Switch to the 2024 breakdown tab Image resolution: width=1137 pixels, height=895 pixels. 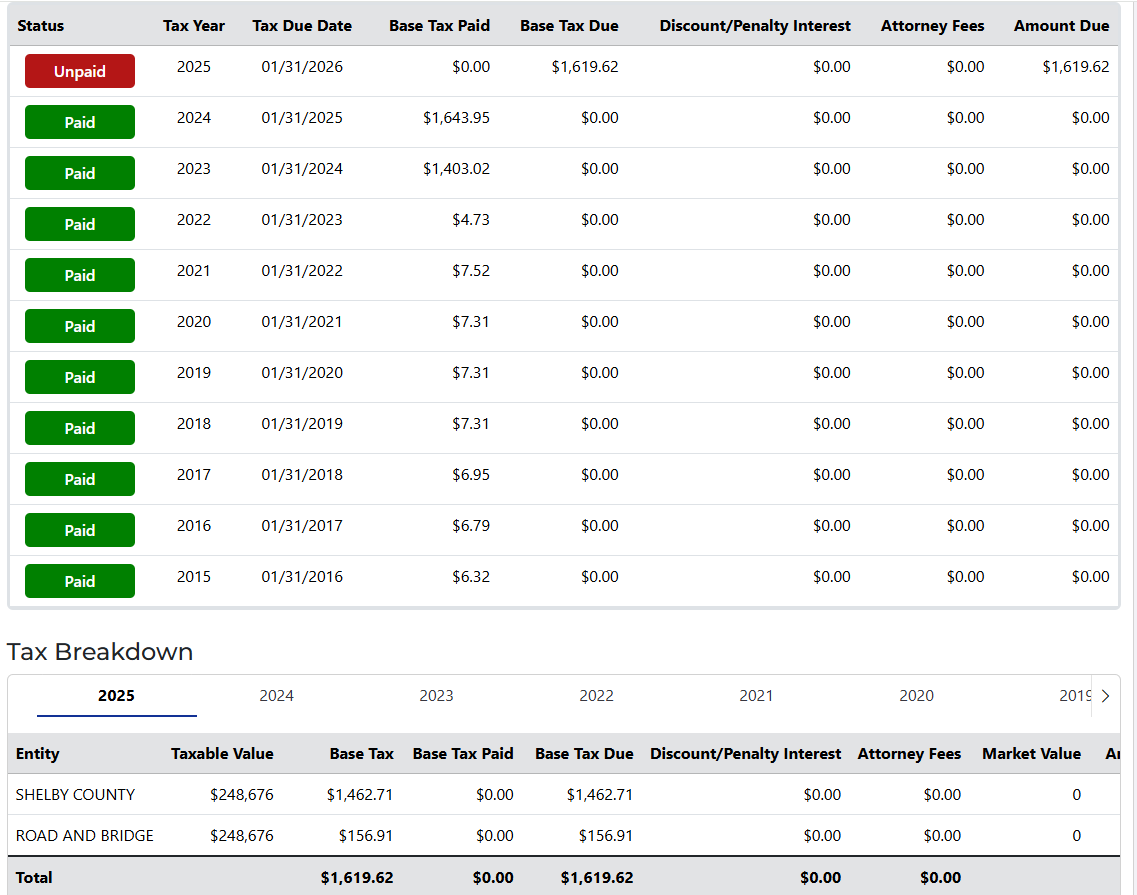coord(276,696)
